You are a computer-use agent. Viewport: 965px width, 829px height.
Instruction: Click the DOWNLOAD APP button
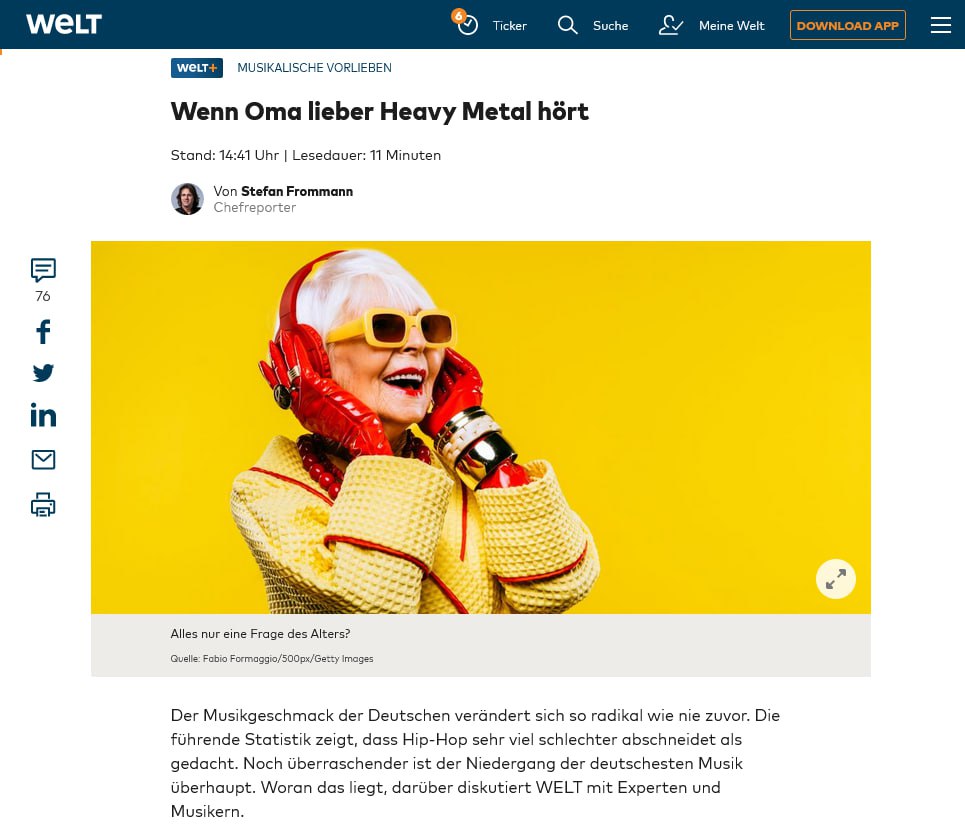click(x=847, y=25)
